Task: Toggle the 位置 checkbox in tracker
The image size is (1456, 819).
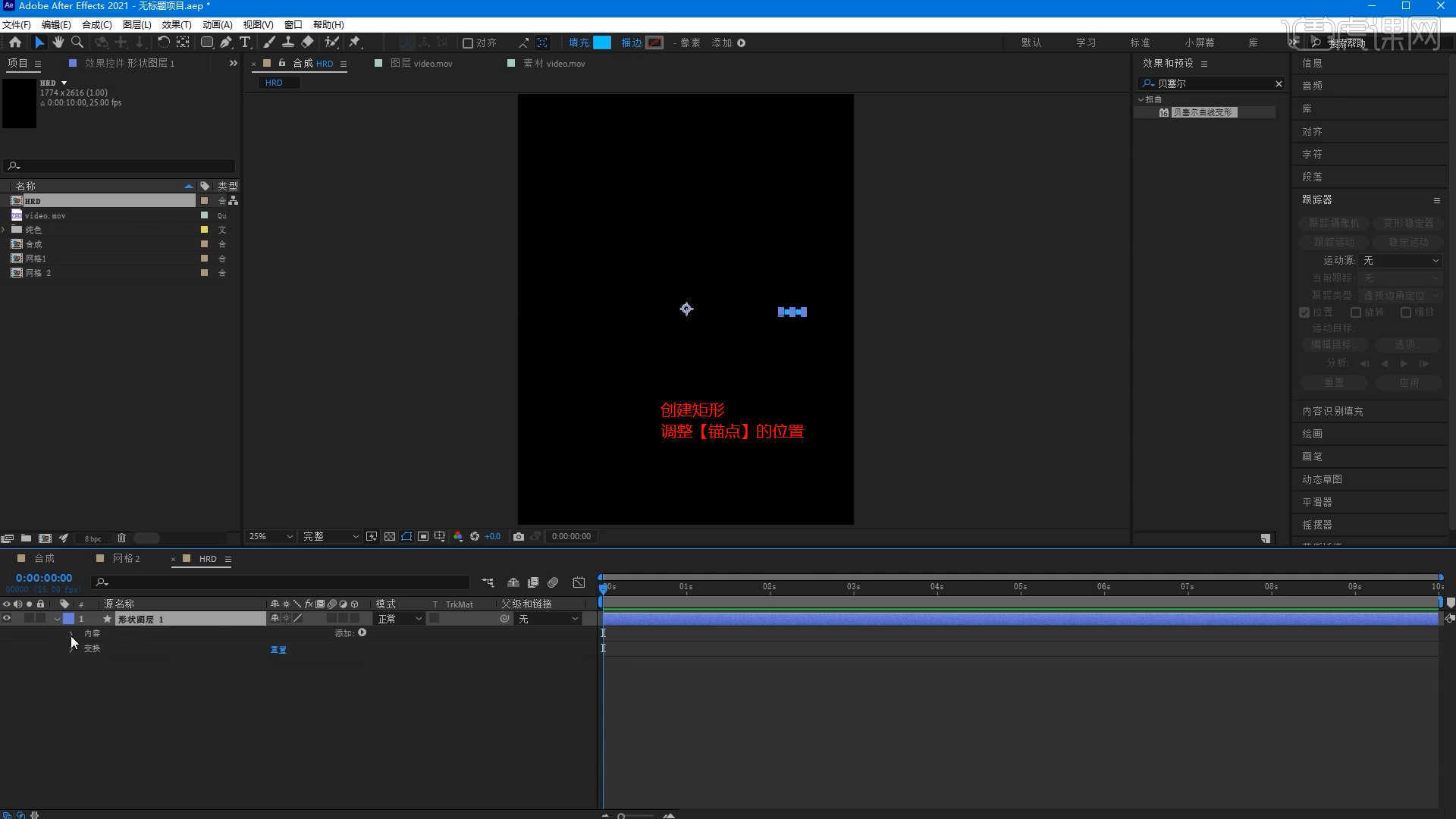Action: (x=1304, y=312)
